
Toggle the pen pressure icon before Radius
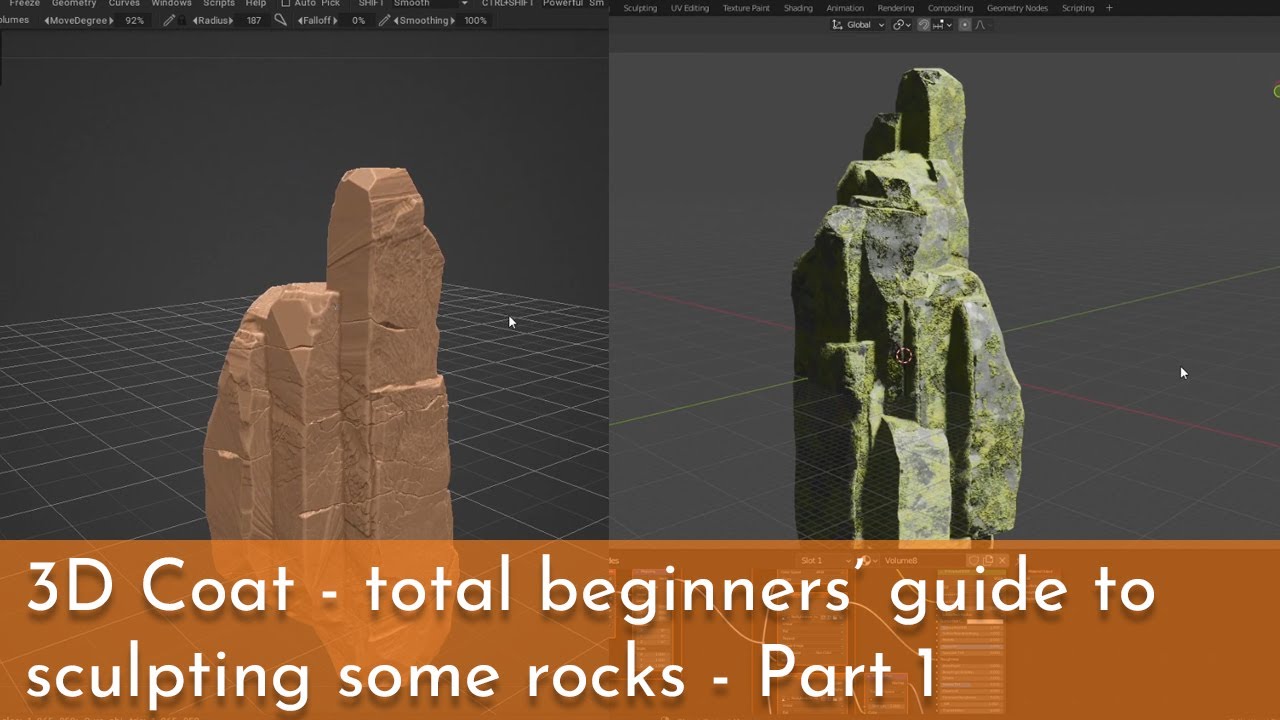click(169, 21)
